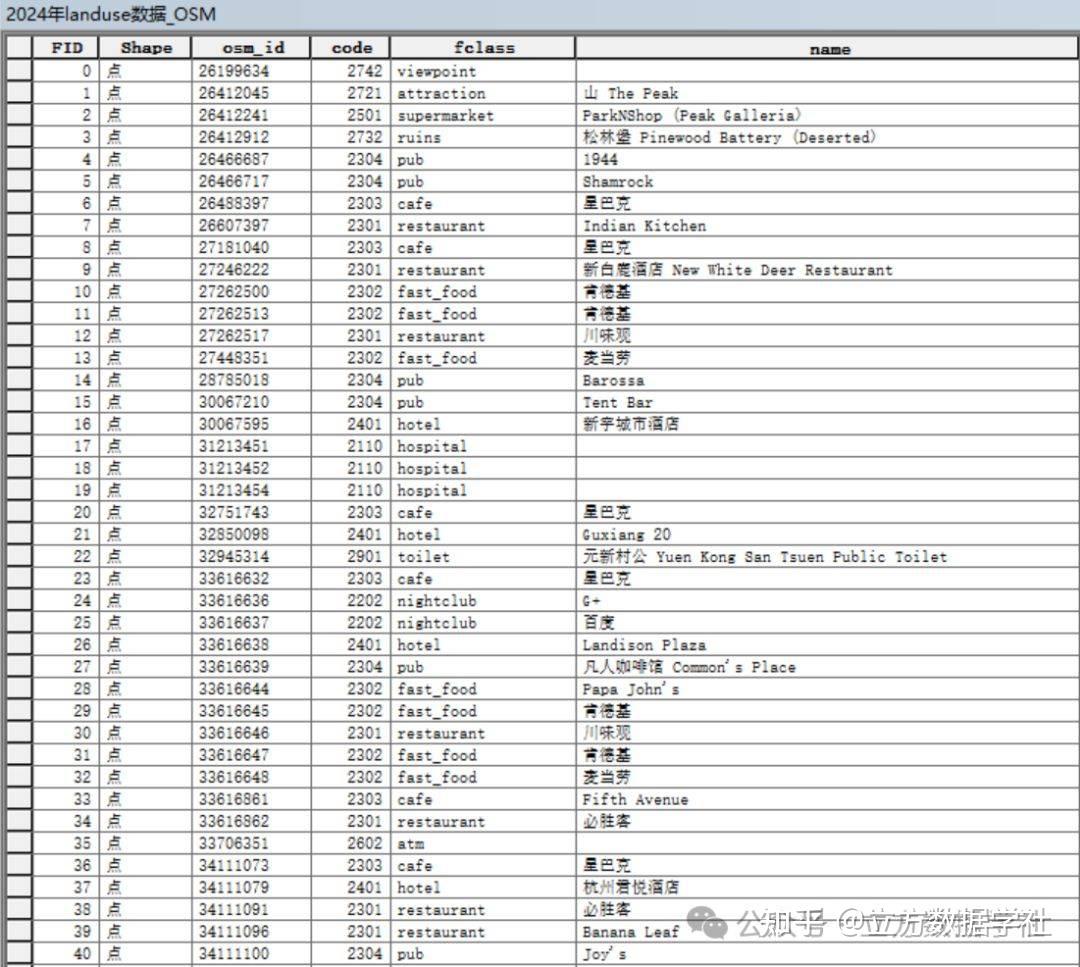Image resolution: width=1080 pixels, height=967 pixels.
Task: Click the Guxiang 20 hotel name cell
Action: pos(625,534)
